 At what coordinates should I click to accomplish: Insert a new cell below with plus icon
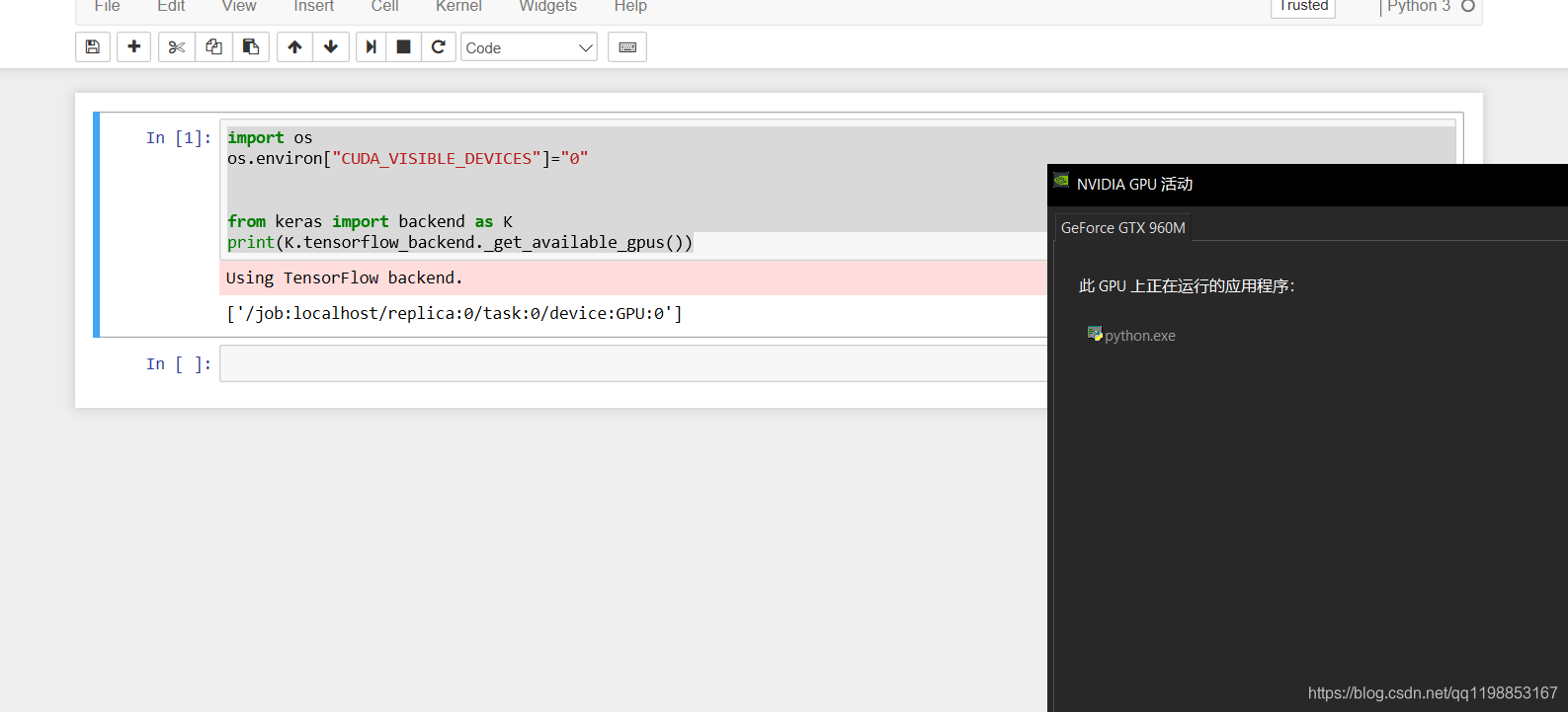[x=134, y=47]
